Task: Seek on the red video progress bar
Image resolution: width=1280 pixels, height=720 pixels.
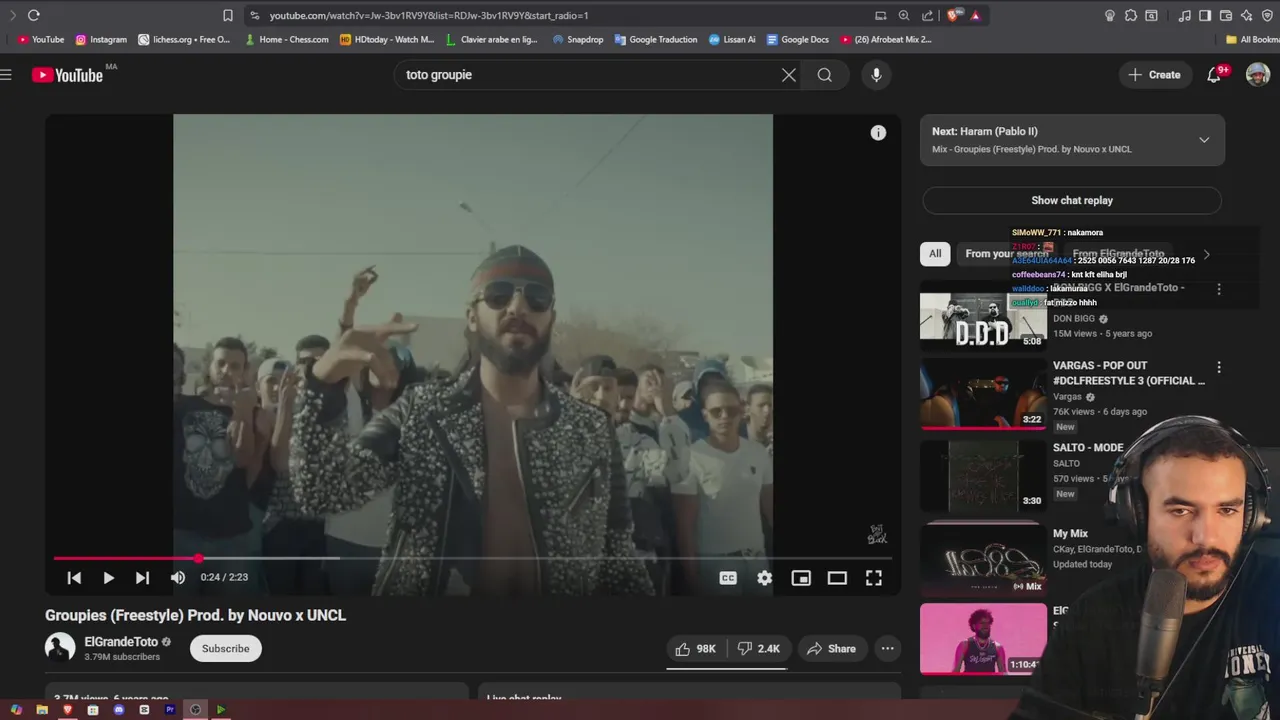Action: click(472, 558)
